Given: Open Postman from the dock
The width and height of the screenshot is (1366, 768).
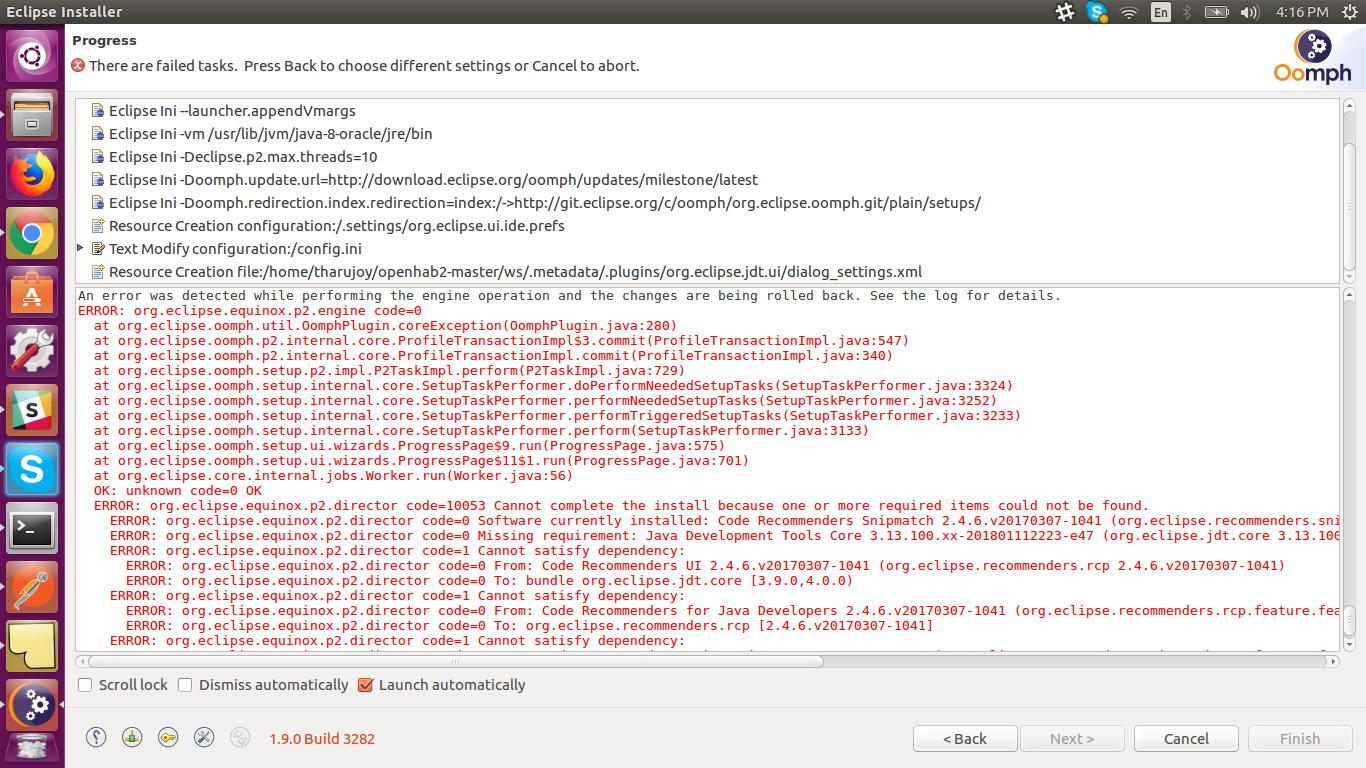Looking at the screenshot, I should tap(32, 588).
